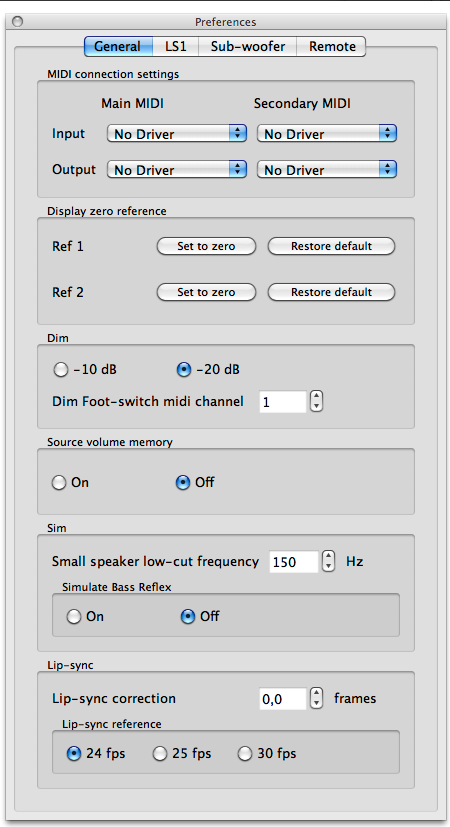
Task: Open the Main MIDI Output driver dropdown
Action: (x=177, y=170)
